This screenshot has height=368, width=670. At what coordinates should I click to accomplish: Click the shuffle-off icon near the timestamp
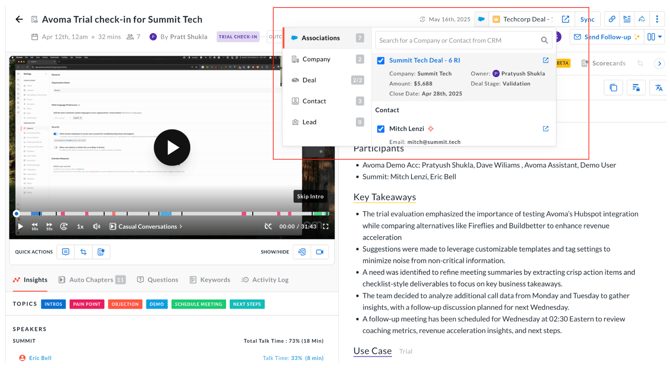click(268, 227)
